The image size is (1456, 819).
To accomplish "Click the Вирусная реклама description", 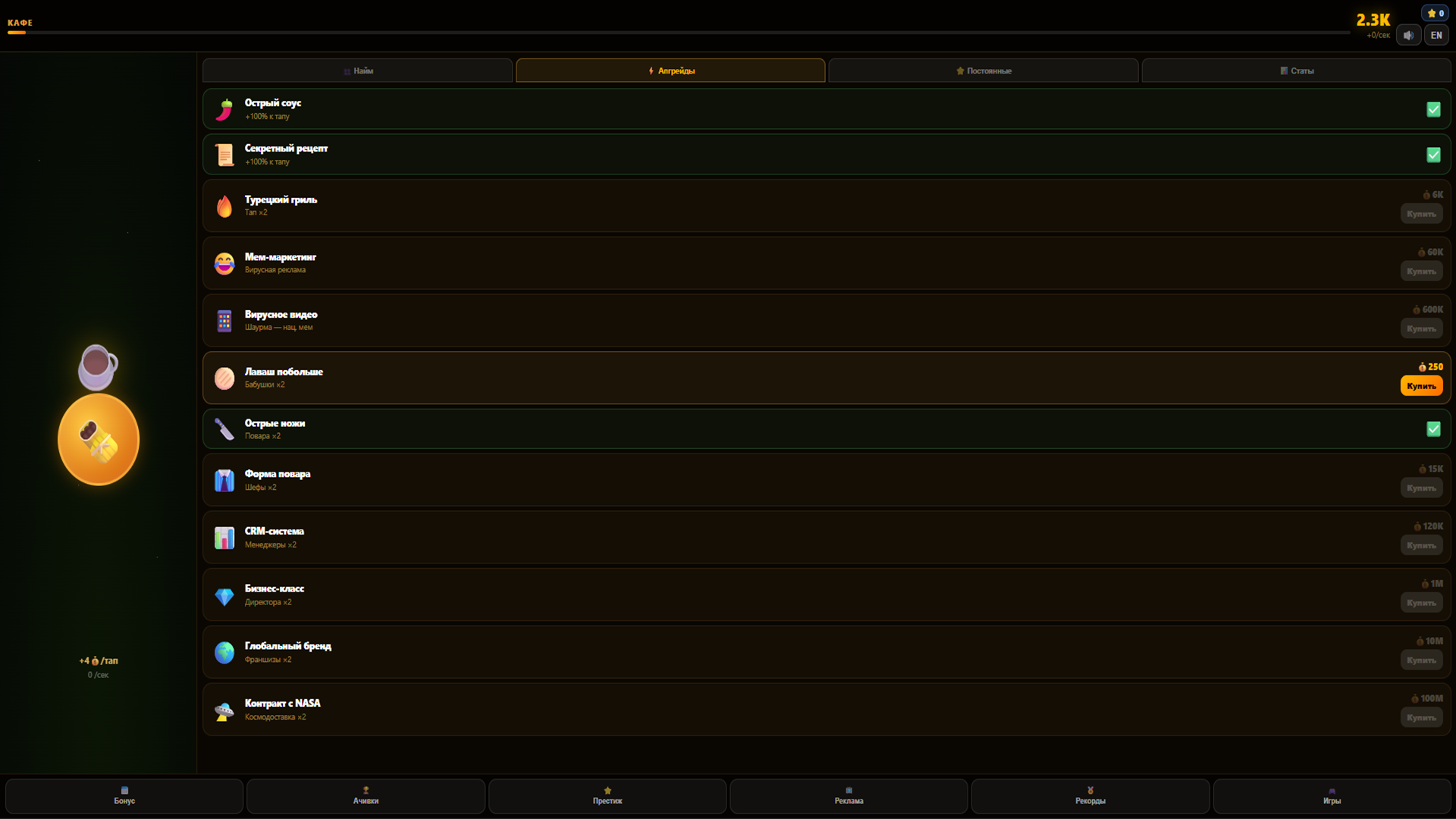I will click(275, 270).
